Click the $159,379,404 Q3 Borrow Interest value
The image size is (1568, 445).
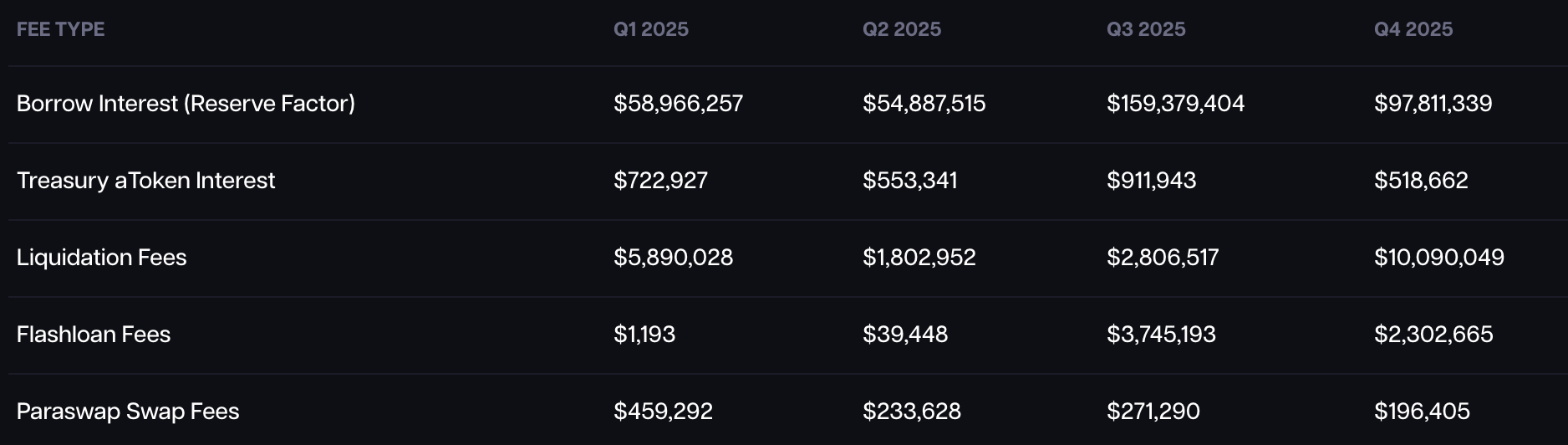point(1175,104)
